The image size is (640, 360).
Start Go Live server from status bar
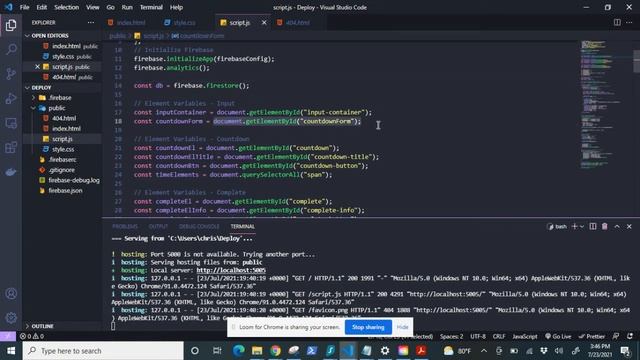(x=558, y=336)
